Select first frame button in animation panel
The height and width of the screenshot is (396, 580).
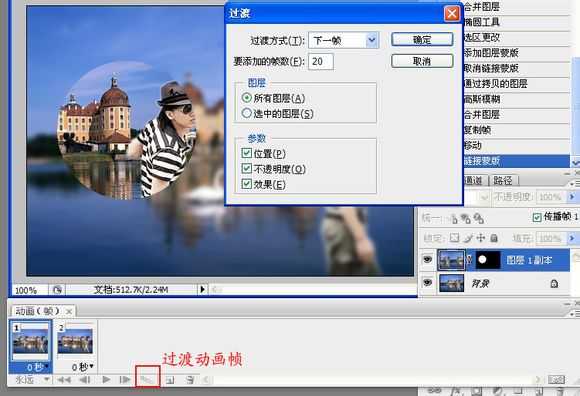[x=64, y=380]
